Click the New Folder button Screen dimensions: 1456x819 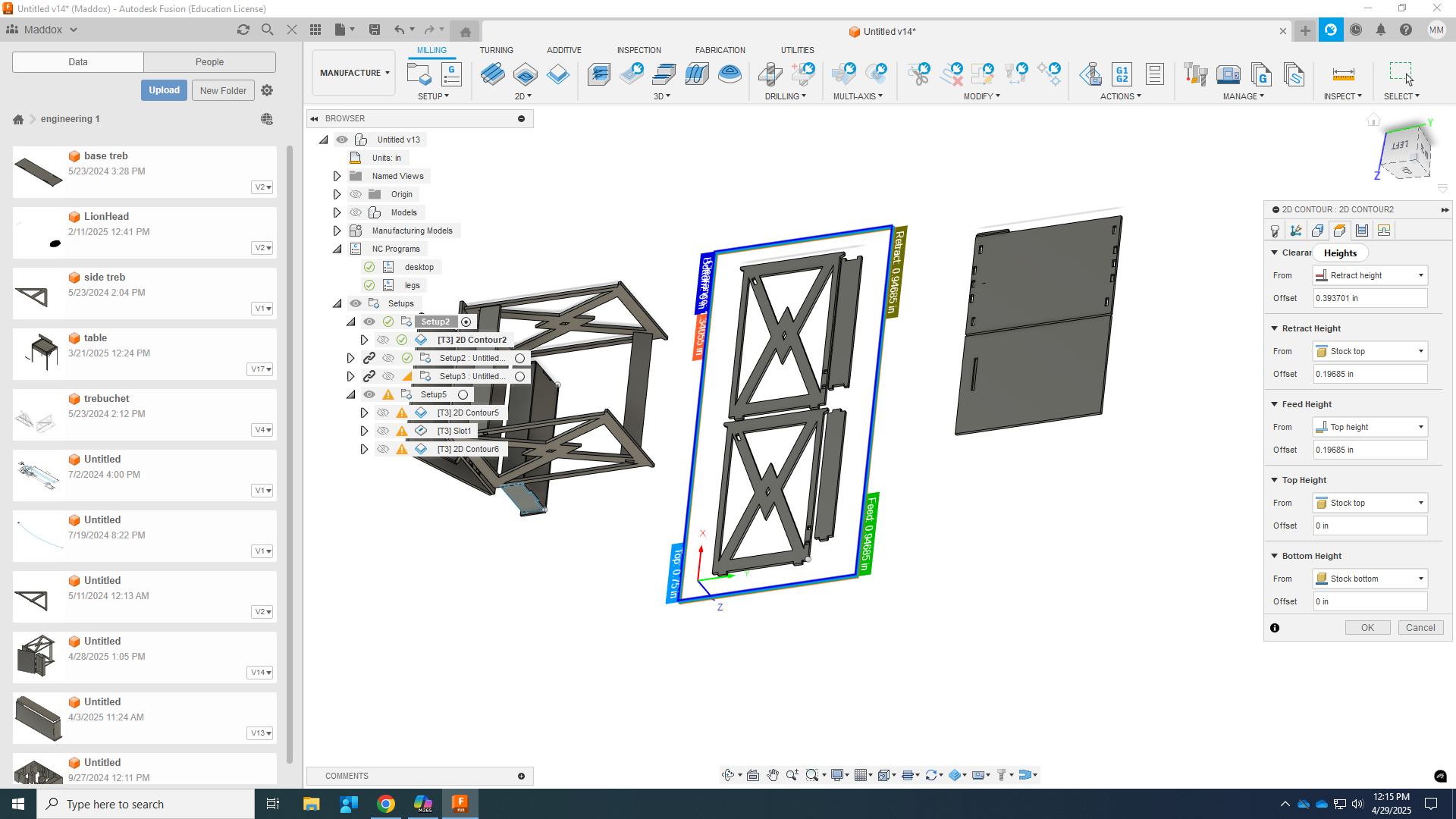pos(223,90)
